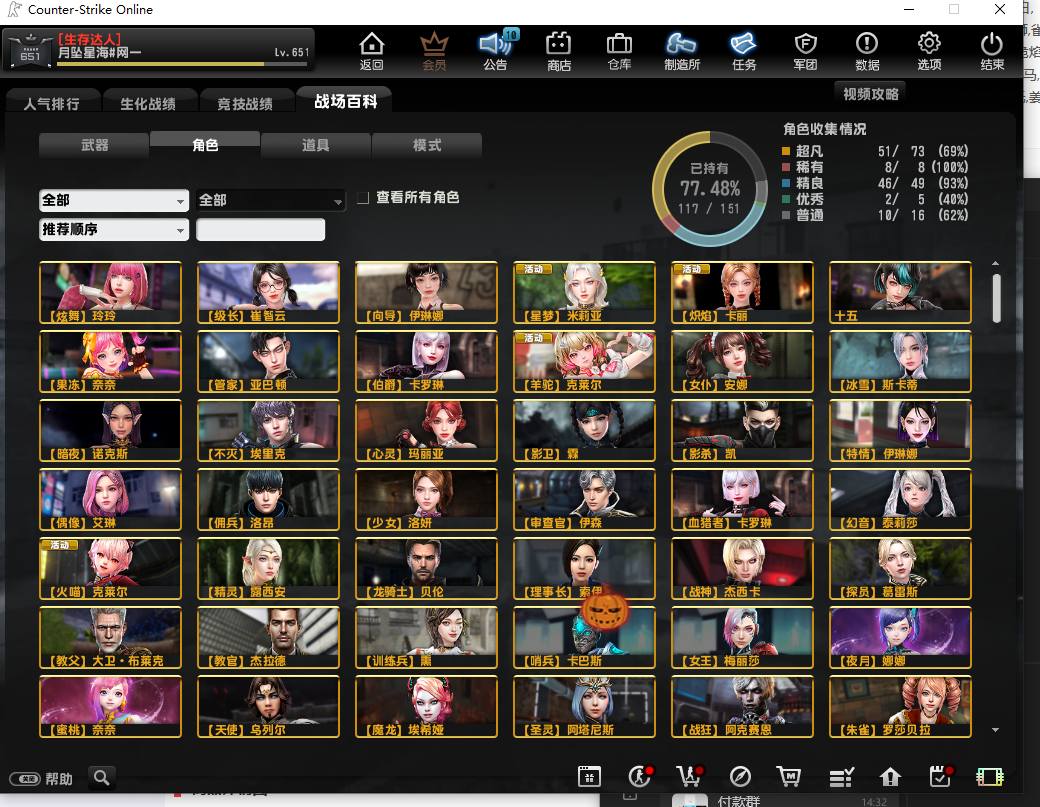The height and width of the screenshot is (807, 1040).
Task: Open the 任务 missions icon
Action: pyautogui.click(x=744, y=51)
